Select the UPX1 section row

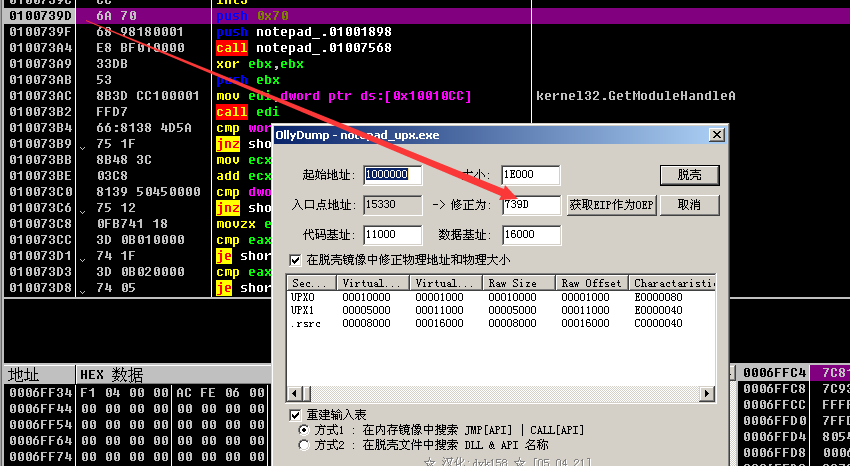[501, 310]
